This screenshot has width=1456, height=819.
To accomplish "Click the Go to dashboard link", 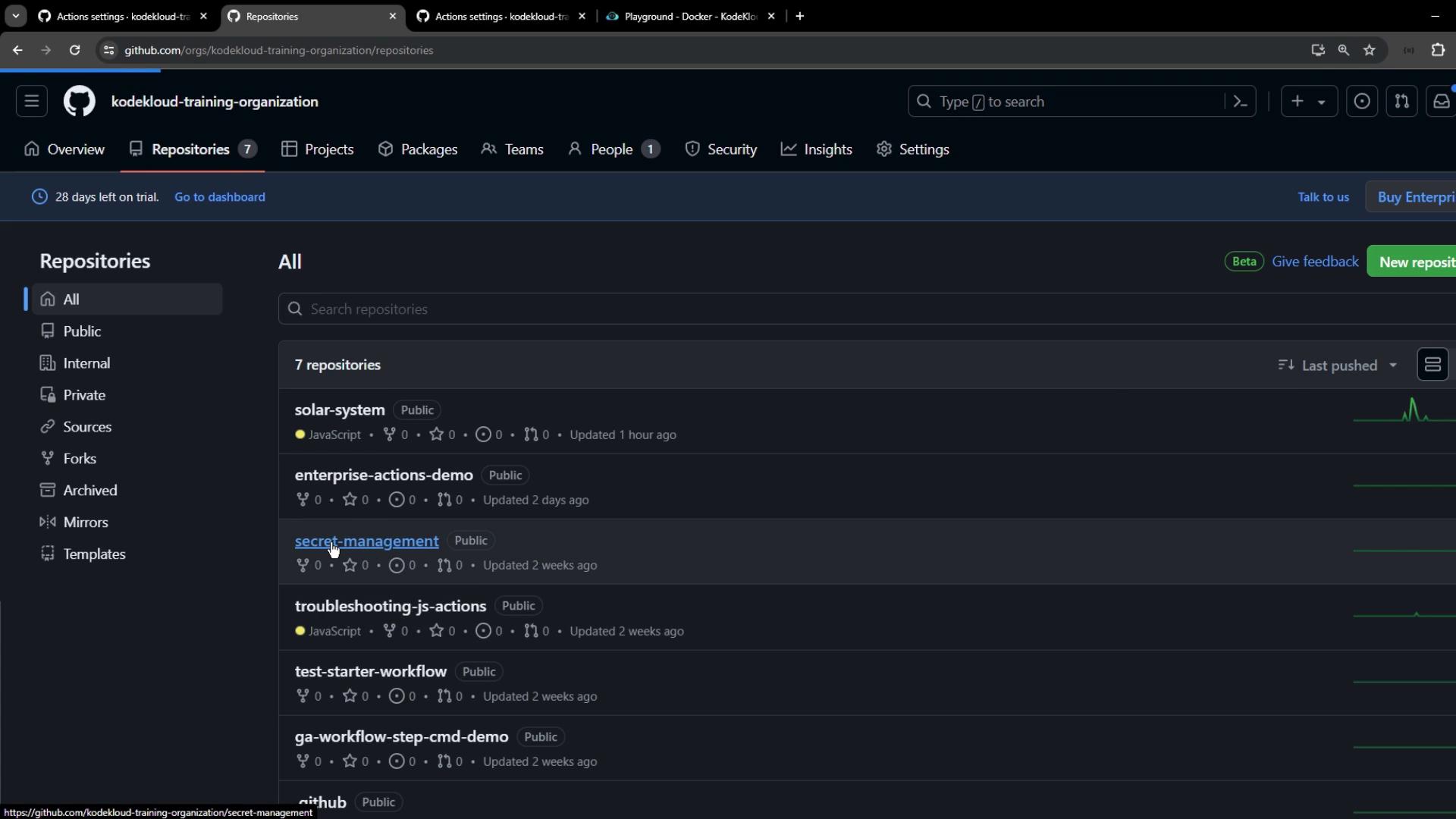I will pos(220,197).
